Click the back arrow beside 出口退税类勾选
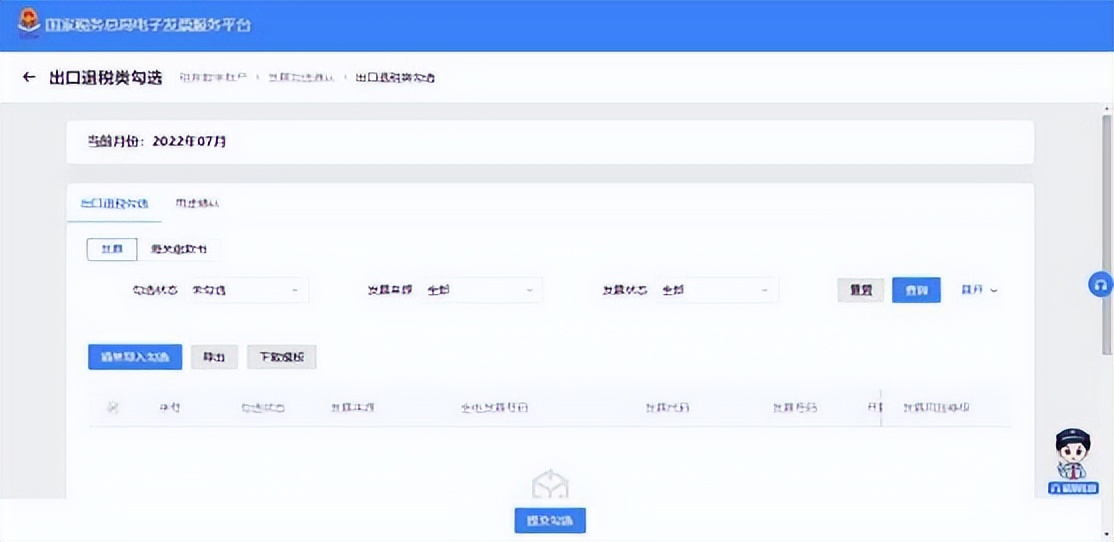This screenshot has width=1114, height=542. pyautogui.click(x=28, y=77)
